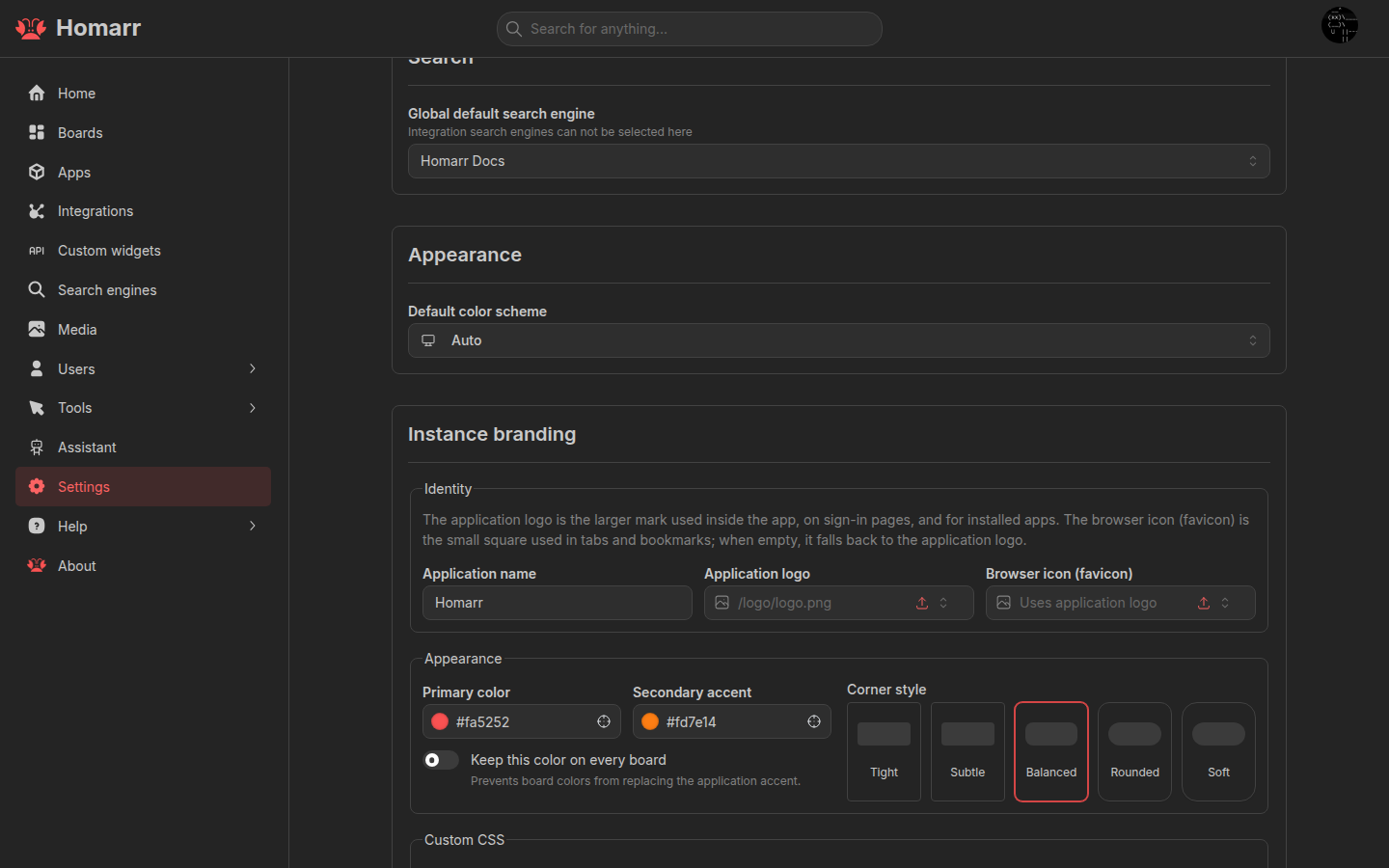Click upload icon in Browser icon field
This screenshot has height=868, width=1389.
(x=1204, y=603)
